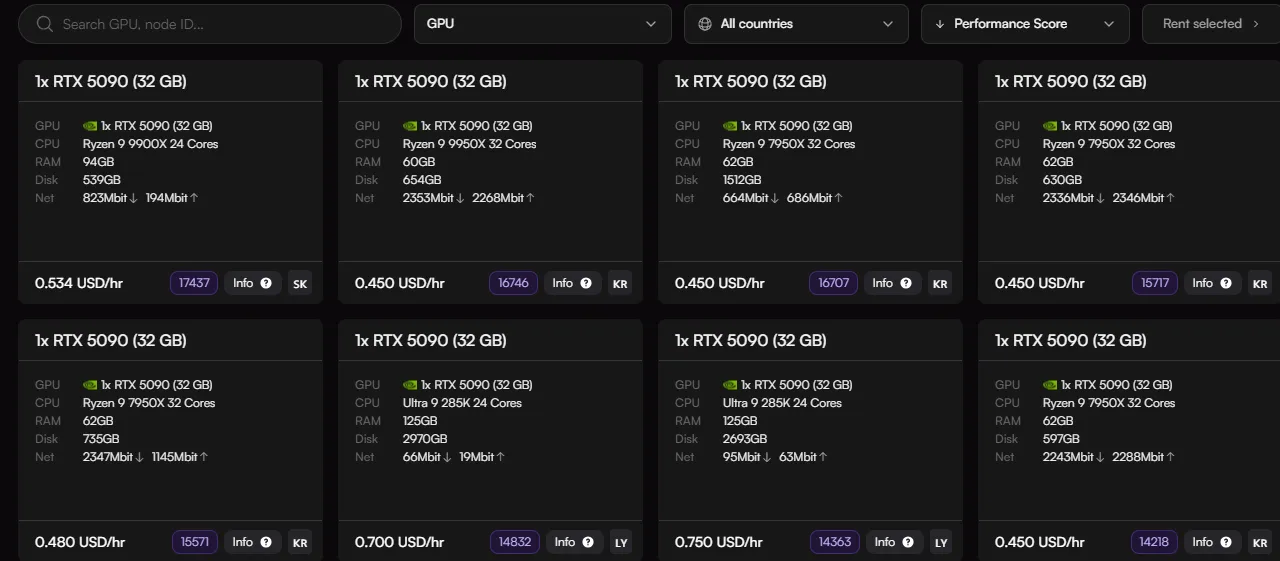This screenshot has width=1280, height=561.
Task: Click the 94GB RAM value
Action: pos(99,162)
